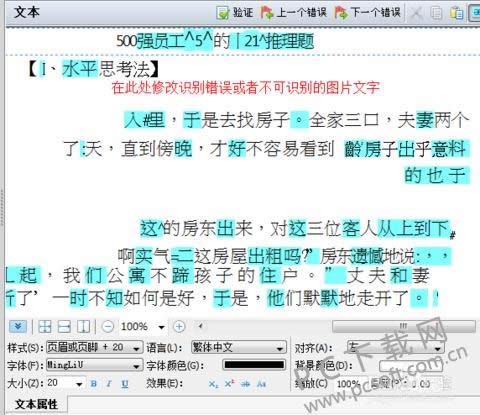Apply superscript effect
The image size is (480, 415).
coord(229,384)
